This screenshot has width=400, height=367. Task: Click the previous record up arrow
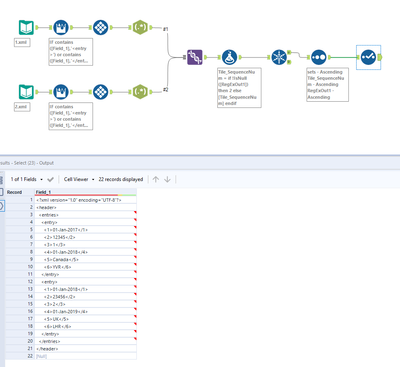tap(156, 179)
